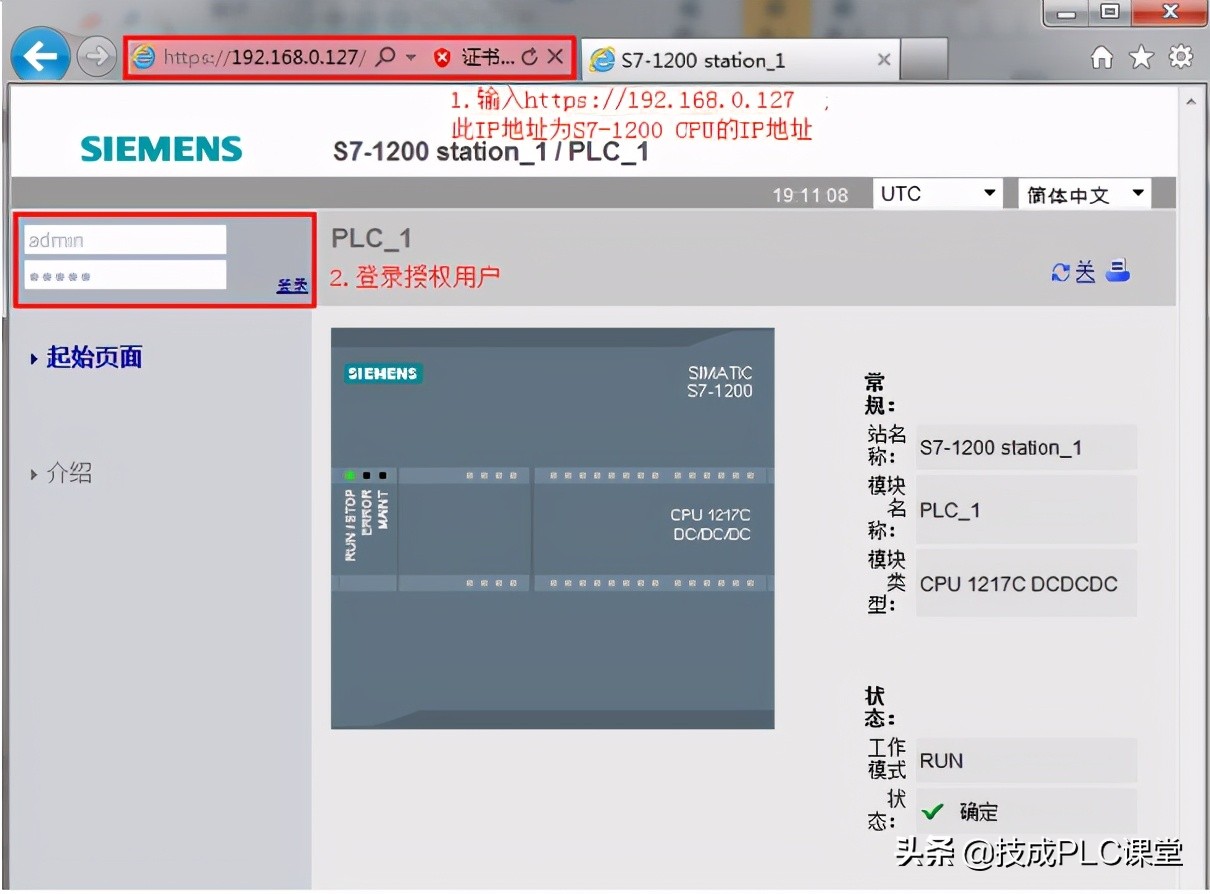Screen dimensions: 1210x894
Task: Click the certificate error indicator in the address bar
Action: (443, 57)
